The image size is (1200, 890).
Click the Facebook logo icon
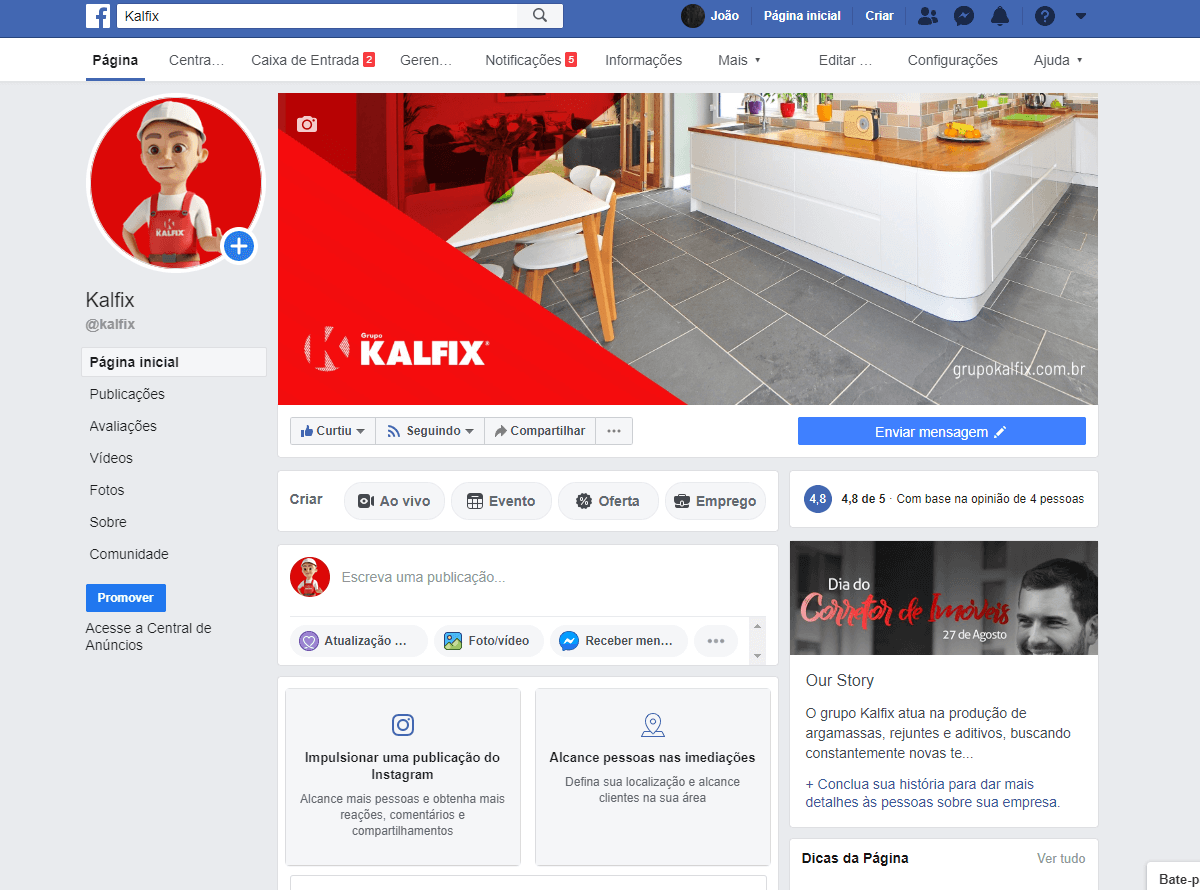(x=98, y=16)
